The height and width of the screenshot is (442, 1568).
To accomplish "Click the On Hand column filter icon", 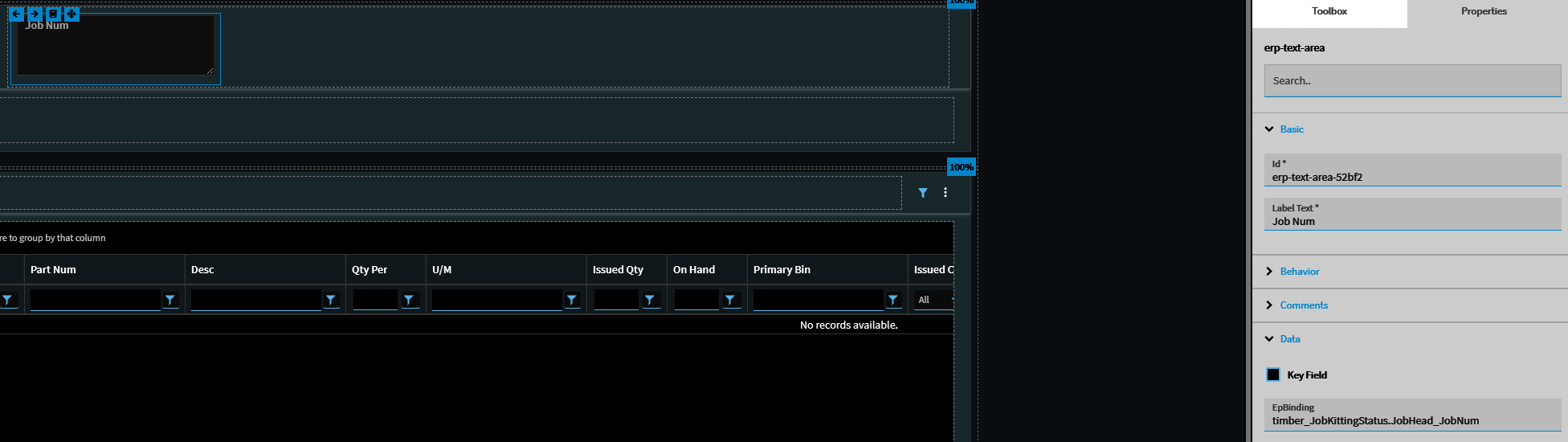I will click(x=730, y=300).
